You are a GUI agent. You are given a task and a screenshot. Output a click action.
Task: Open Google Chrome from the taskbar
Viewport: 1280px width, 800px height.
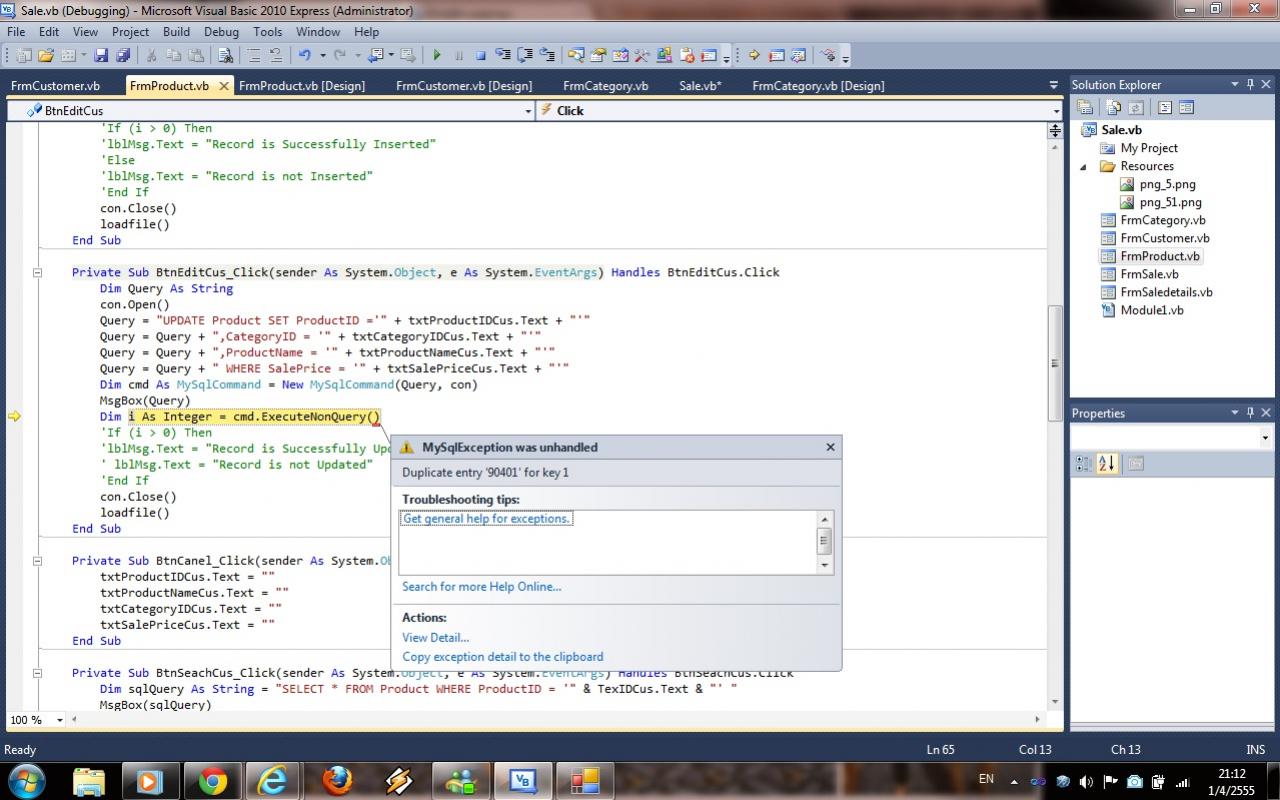tap(212, 781)
